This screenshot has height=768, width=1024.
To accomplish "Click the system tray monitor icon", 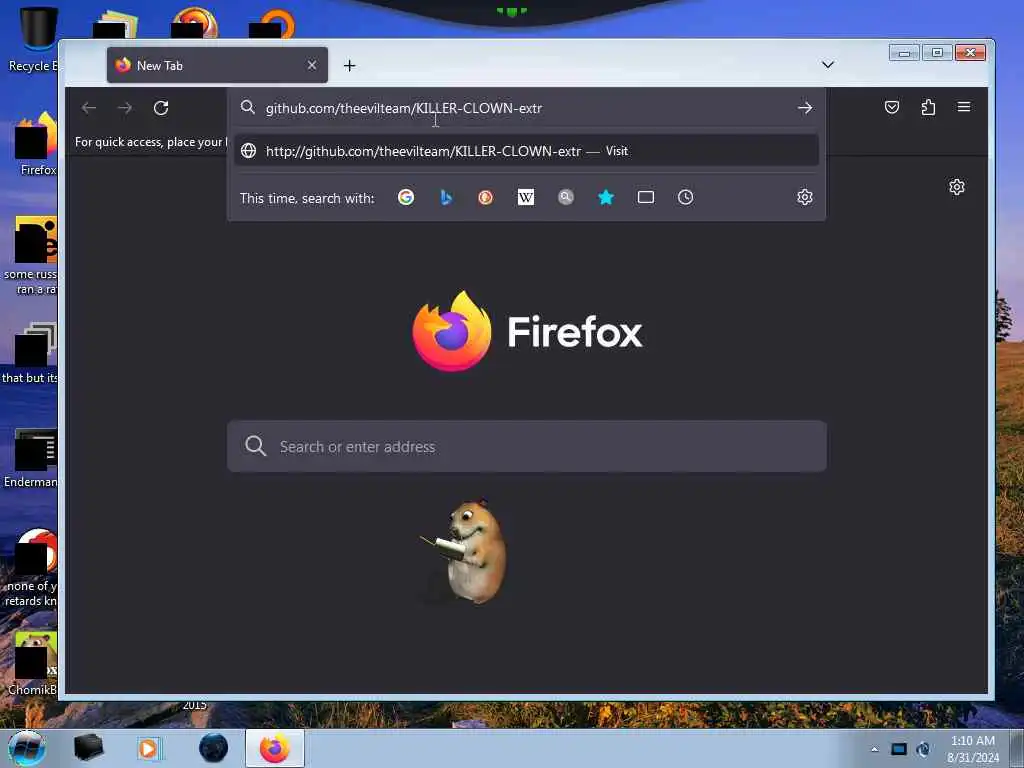I will pyautogui.click(x=899, y=749).
